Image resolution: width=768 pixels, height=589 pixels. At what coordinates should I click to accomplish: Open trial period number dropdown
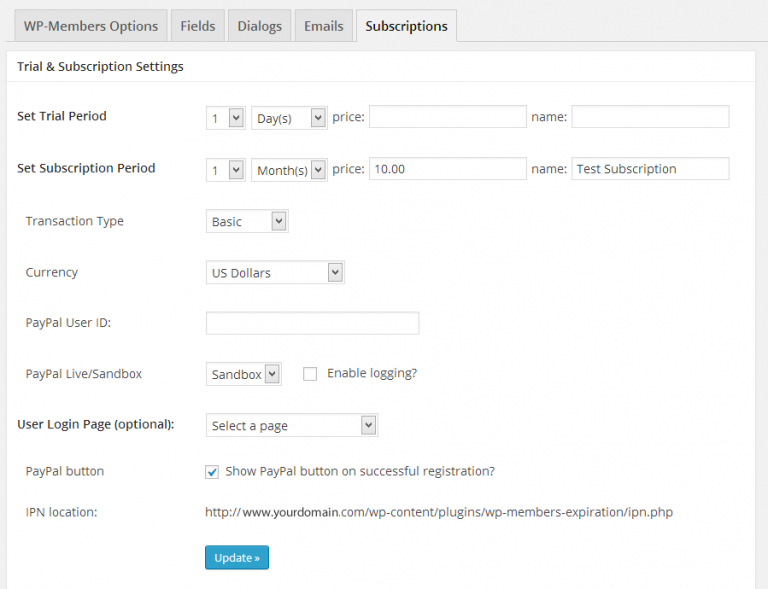(225, 118)
